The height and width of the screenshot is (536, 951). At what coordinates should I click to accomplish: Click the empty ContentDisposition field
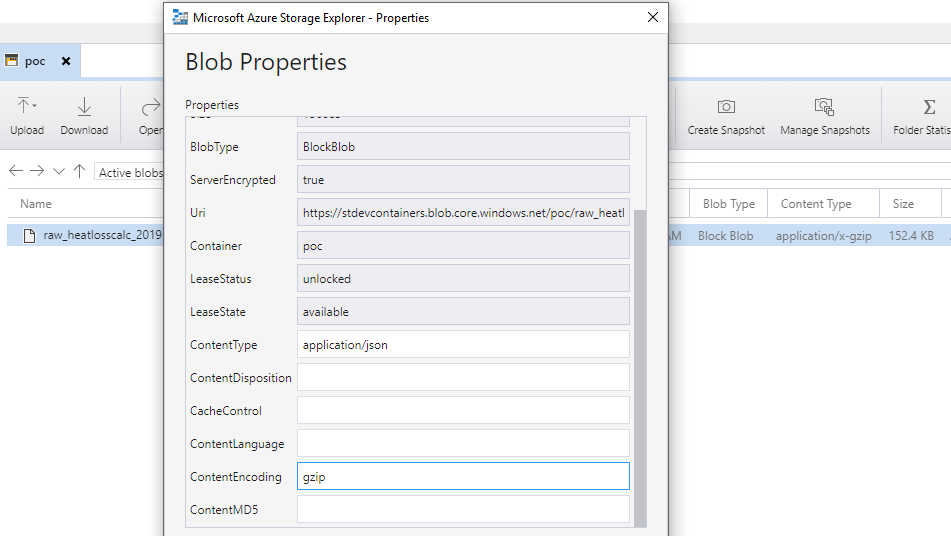[x=463, y=378]
